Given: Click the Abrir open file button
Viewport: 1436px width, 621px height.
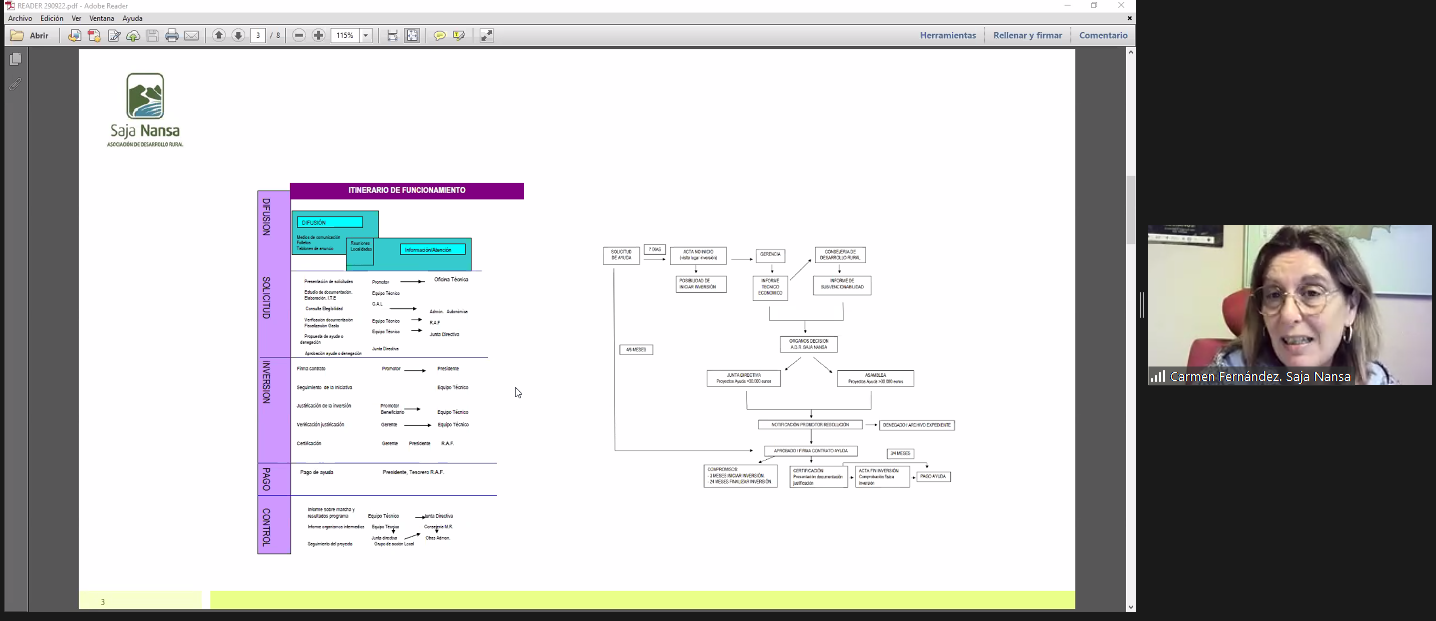Looking at the screenshot, I should point(29,35).
